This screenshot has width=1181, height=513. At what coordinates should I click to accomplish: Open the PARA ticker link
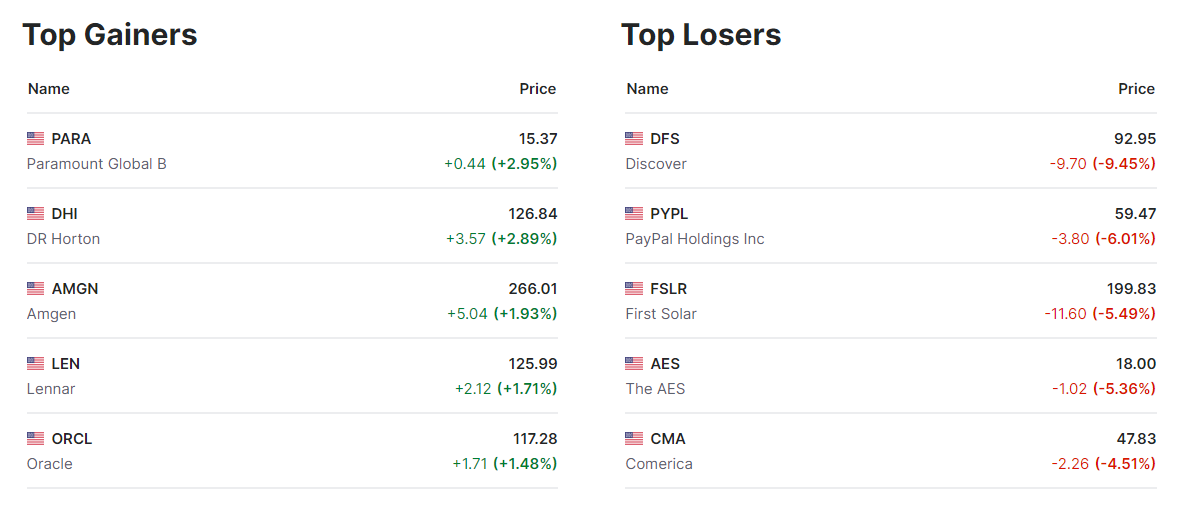[71, 139]
